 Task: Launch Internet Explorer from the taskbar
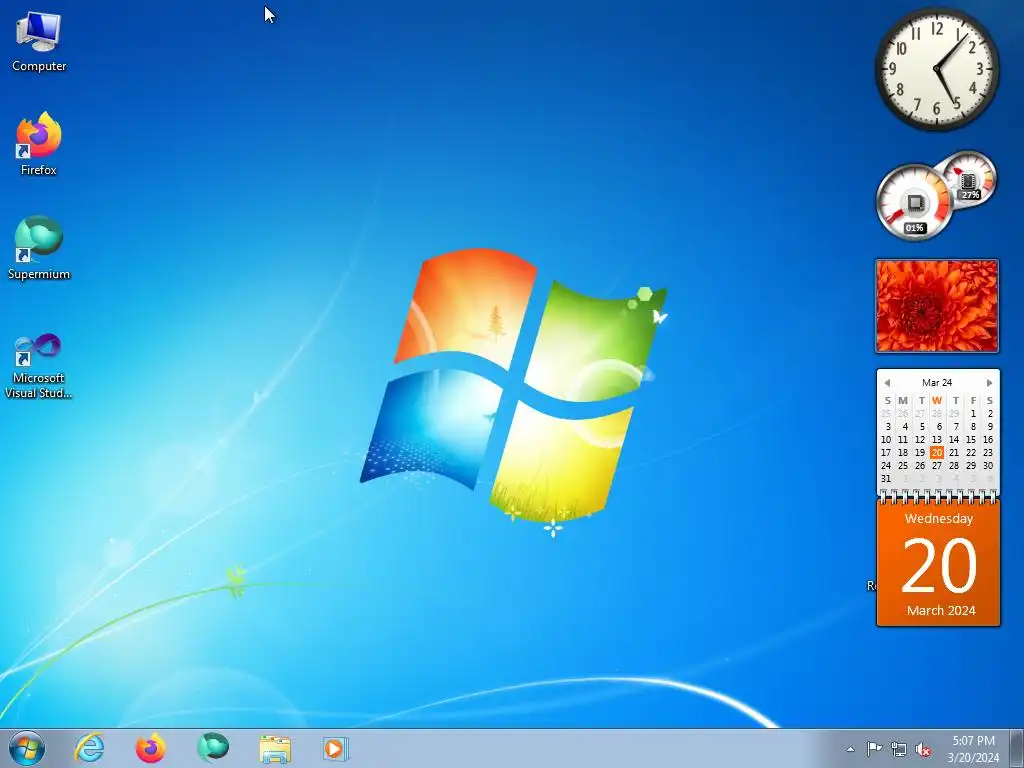[x=89, y=748]
